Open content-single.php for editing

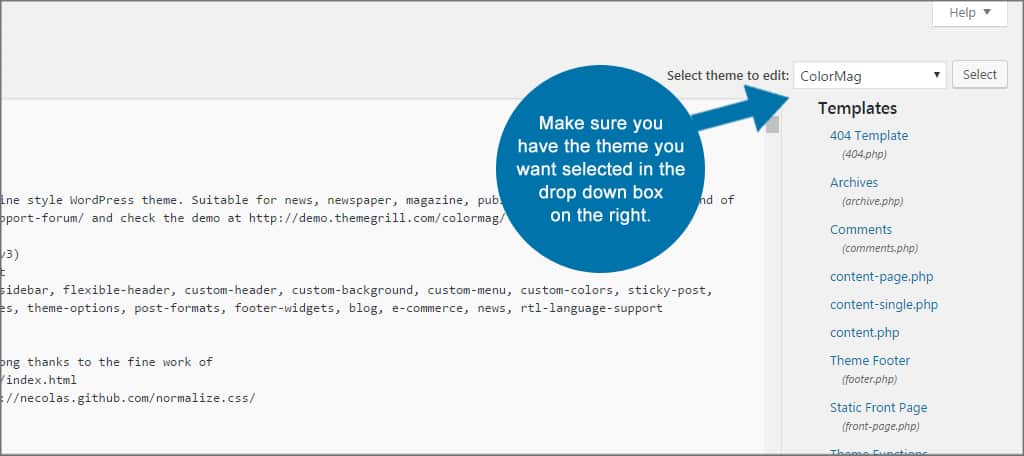tap(883, 304)
